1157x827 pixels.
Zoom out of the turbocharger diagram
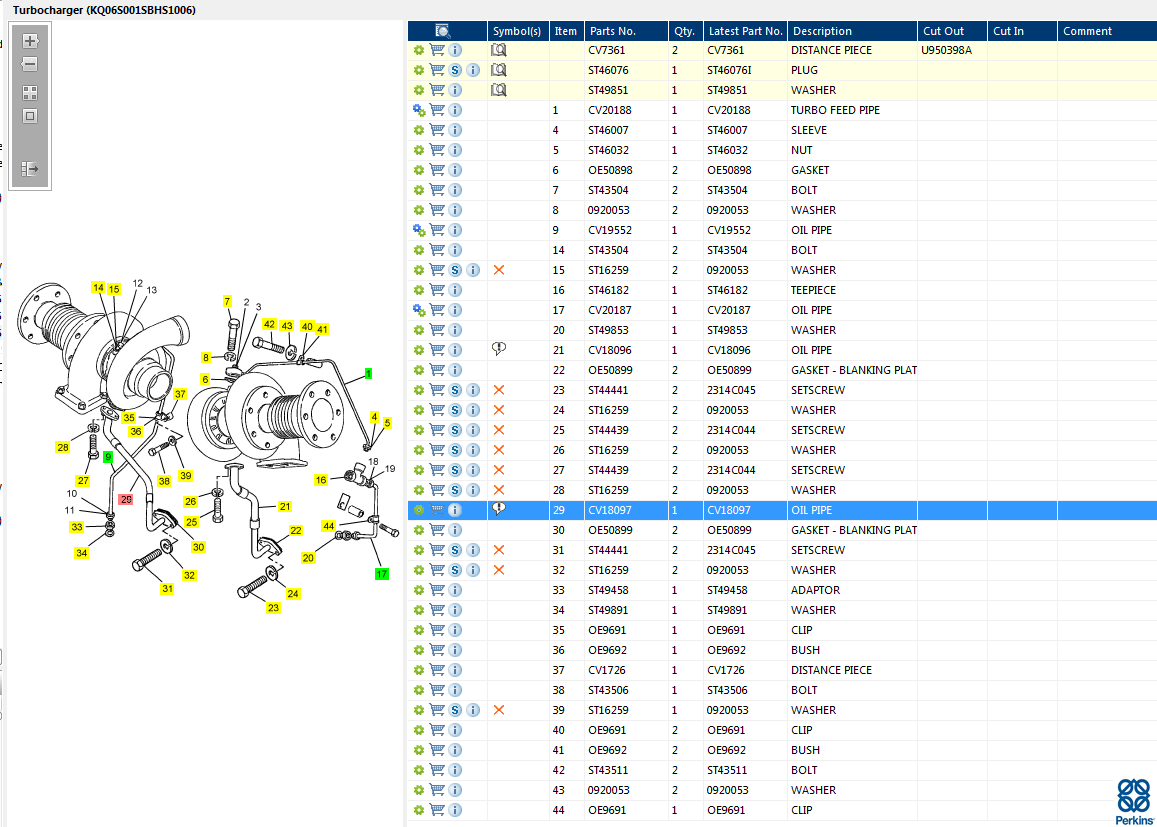[x=30, y=64]
